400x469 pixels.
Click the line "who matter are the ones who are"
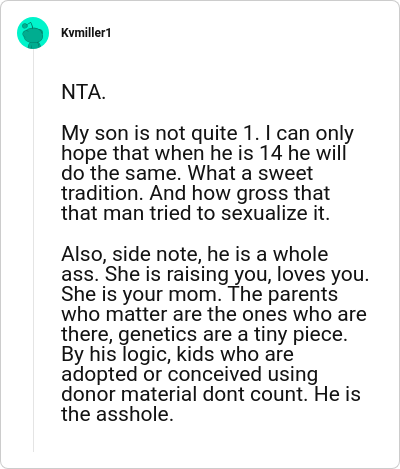point(214,314)
